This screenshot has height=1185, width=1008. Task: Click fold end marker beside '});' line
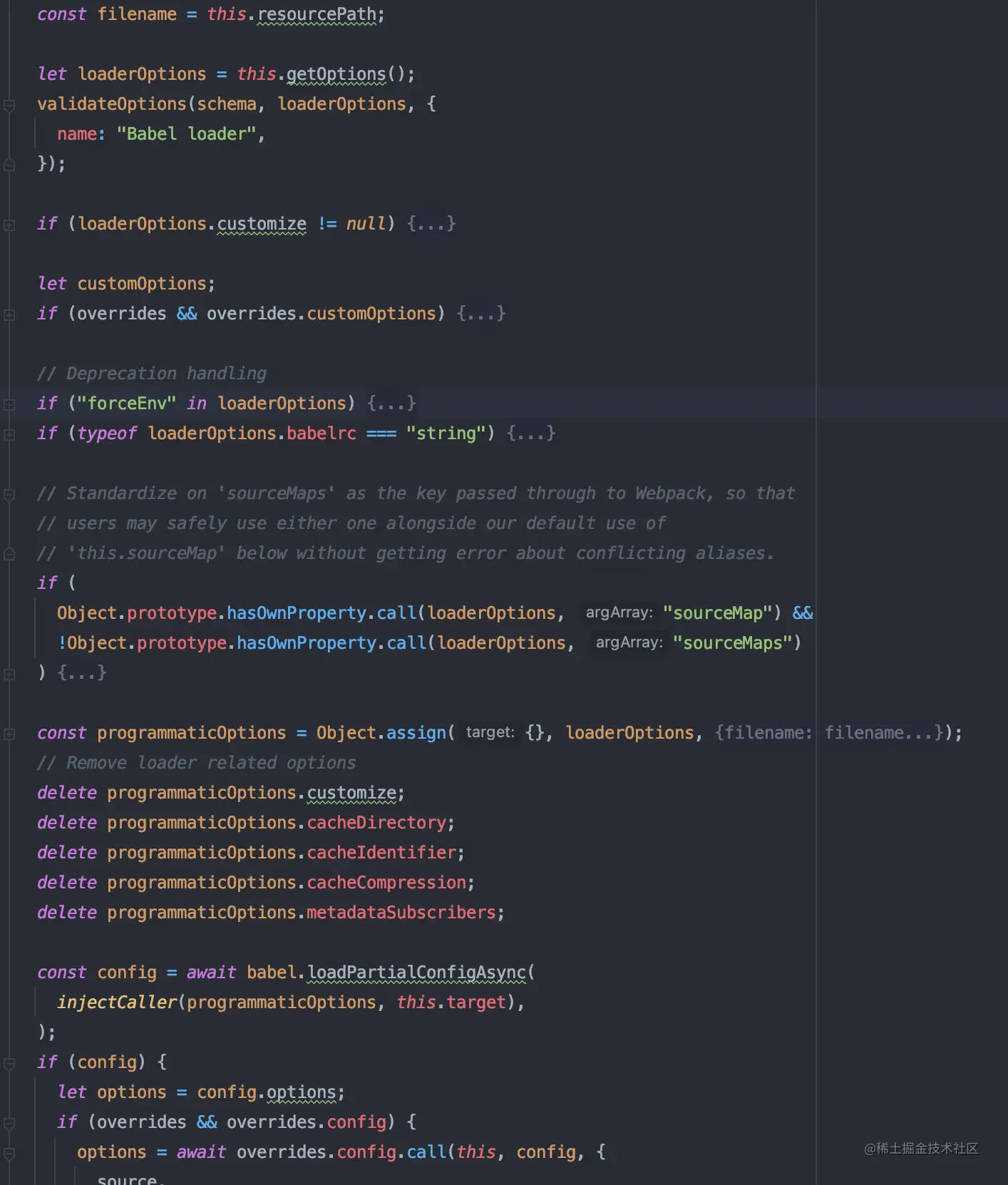pos(9,165)
